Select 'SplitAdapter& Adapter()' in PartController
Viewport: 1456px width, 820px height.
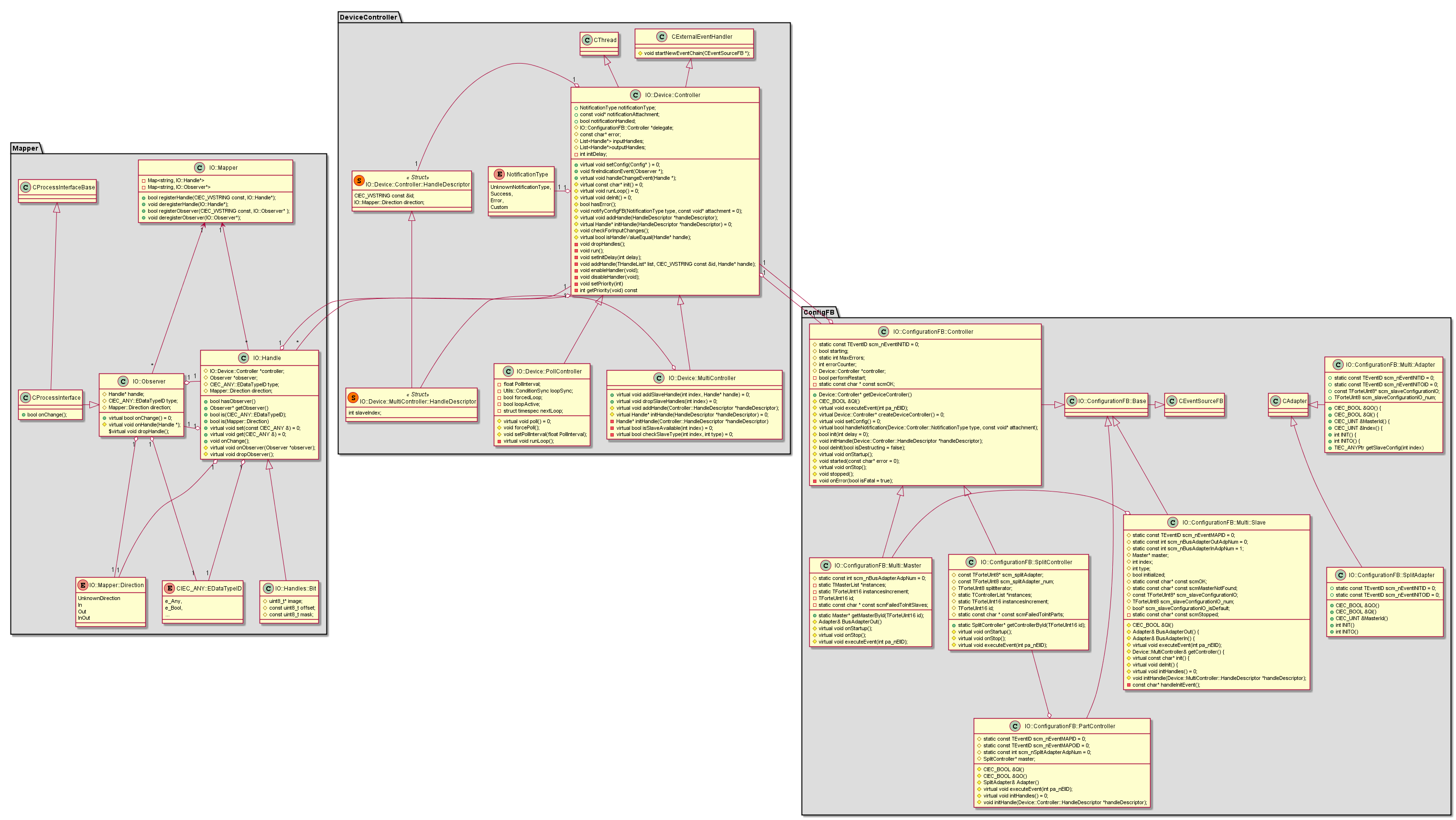(1011, 783)
